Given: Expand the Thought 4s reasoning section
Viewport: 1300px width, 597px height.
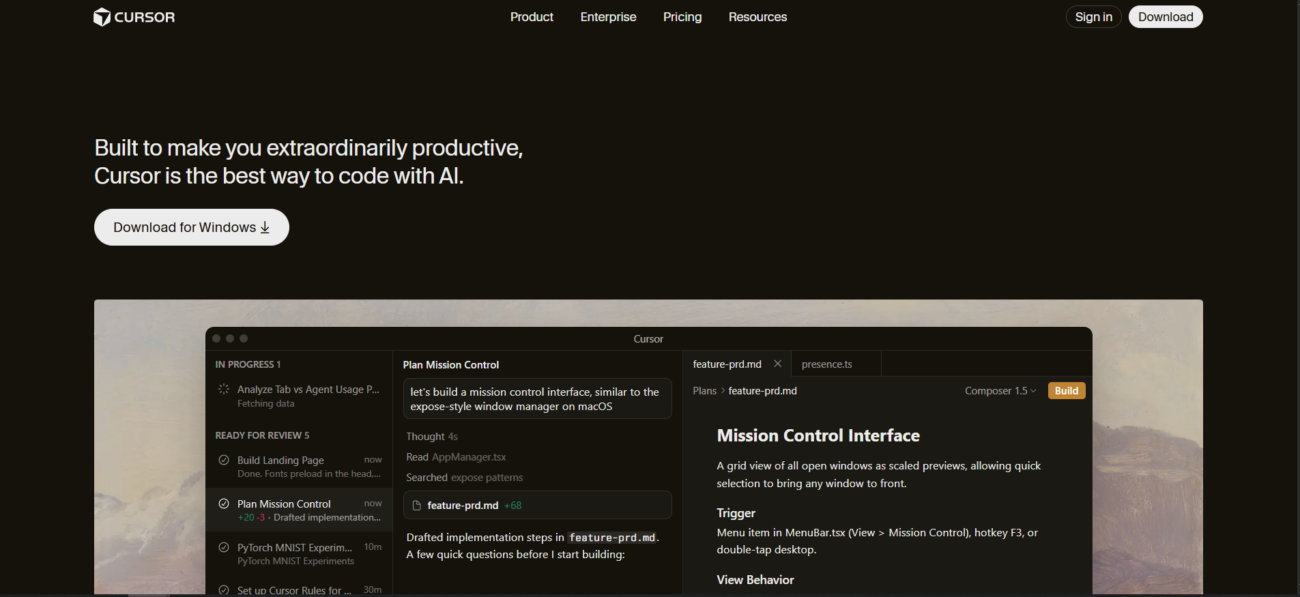Looking at the screenshot, I should tap(431, 437).
